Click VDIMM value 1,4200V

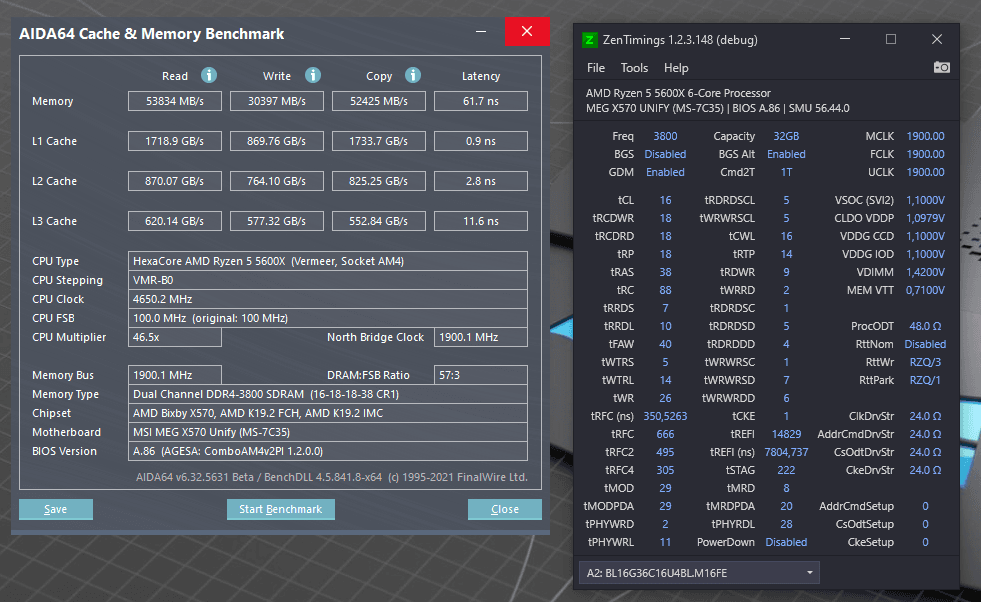tap(925, 272)
